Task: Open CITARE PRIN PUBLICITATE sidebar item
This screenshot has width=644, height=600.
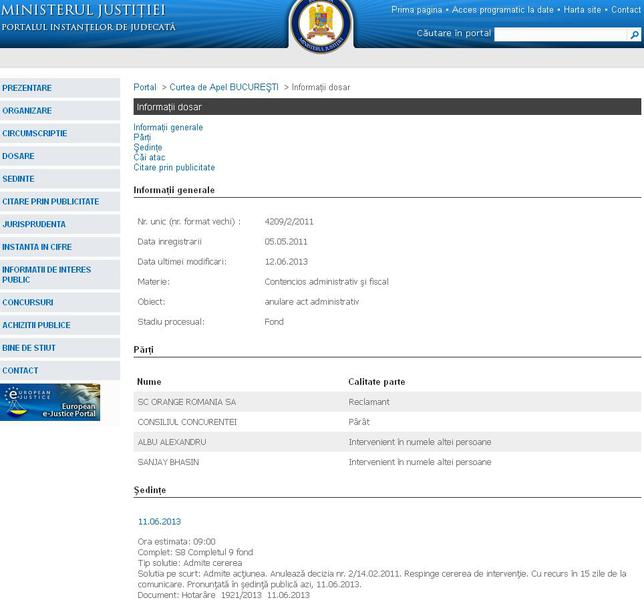Action: [x=51, y=201]
